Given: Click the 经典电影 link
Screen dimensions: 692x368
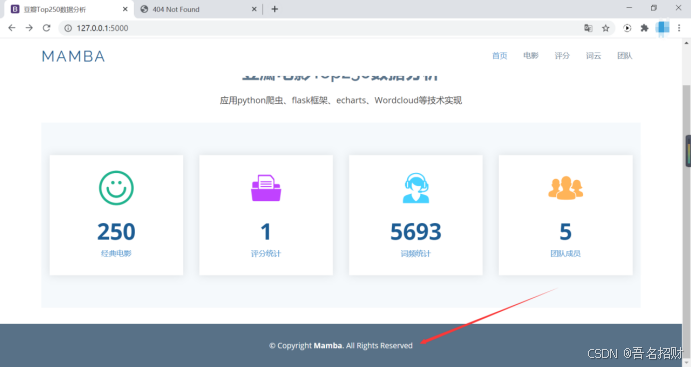Looking at the screenshot, I should click(116, 253).
